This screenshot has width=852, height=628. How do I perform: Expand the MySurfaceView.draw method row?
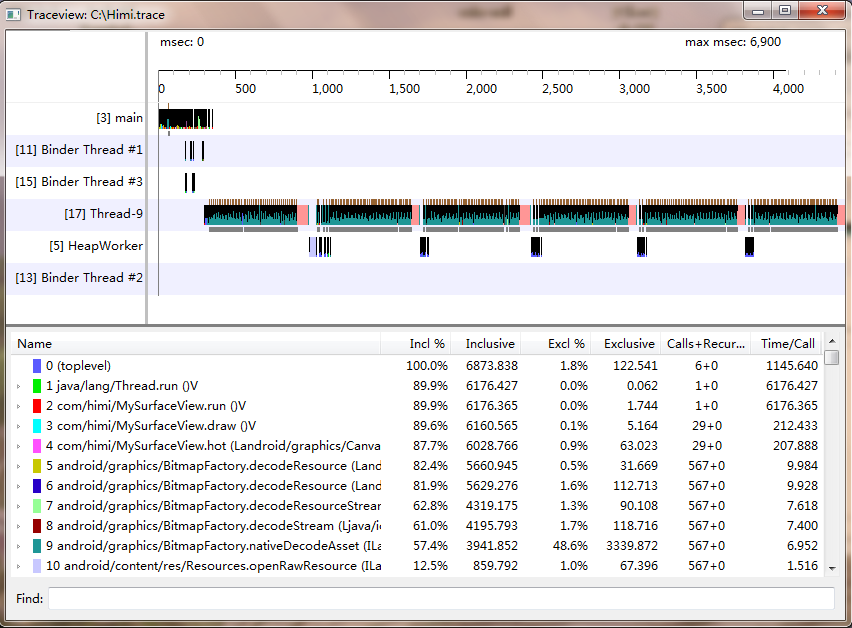[x=18, y=426]
